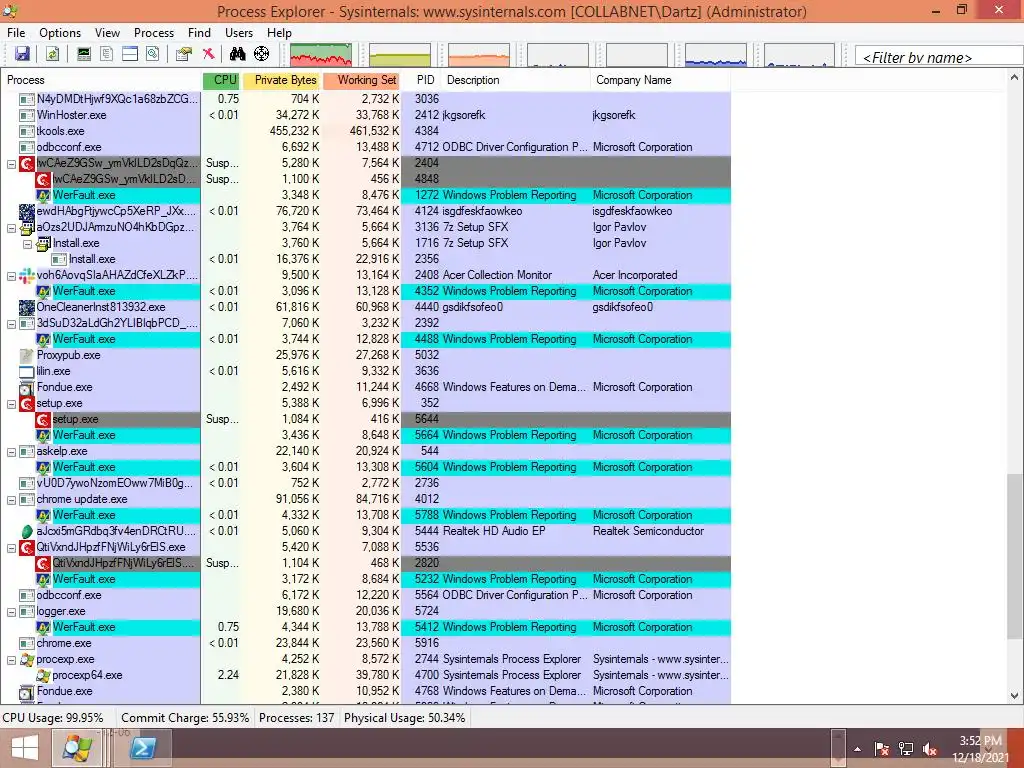1024x768 pixels.
Task: Click the lilin.exe window icon
Action: click(x=27, y=372)
